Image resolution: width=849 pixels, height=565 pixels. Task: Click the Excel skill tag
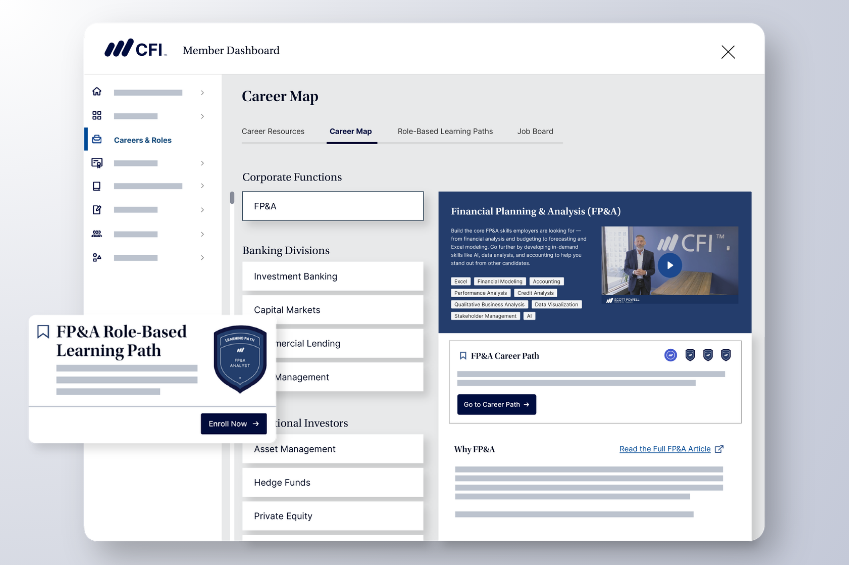click(461, 281)
